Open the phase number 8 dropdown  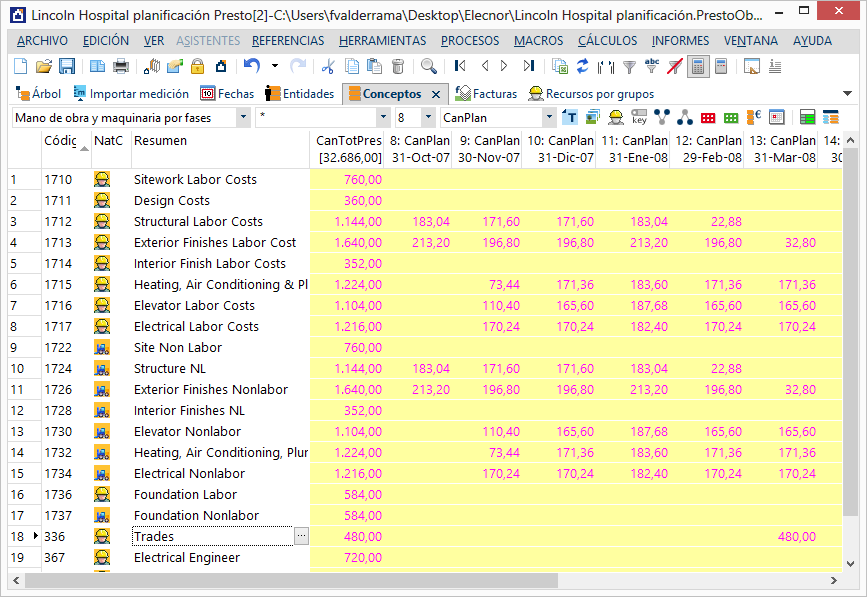[x=427, y=118]
